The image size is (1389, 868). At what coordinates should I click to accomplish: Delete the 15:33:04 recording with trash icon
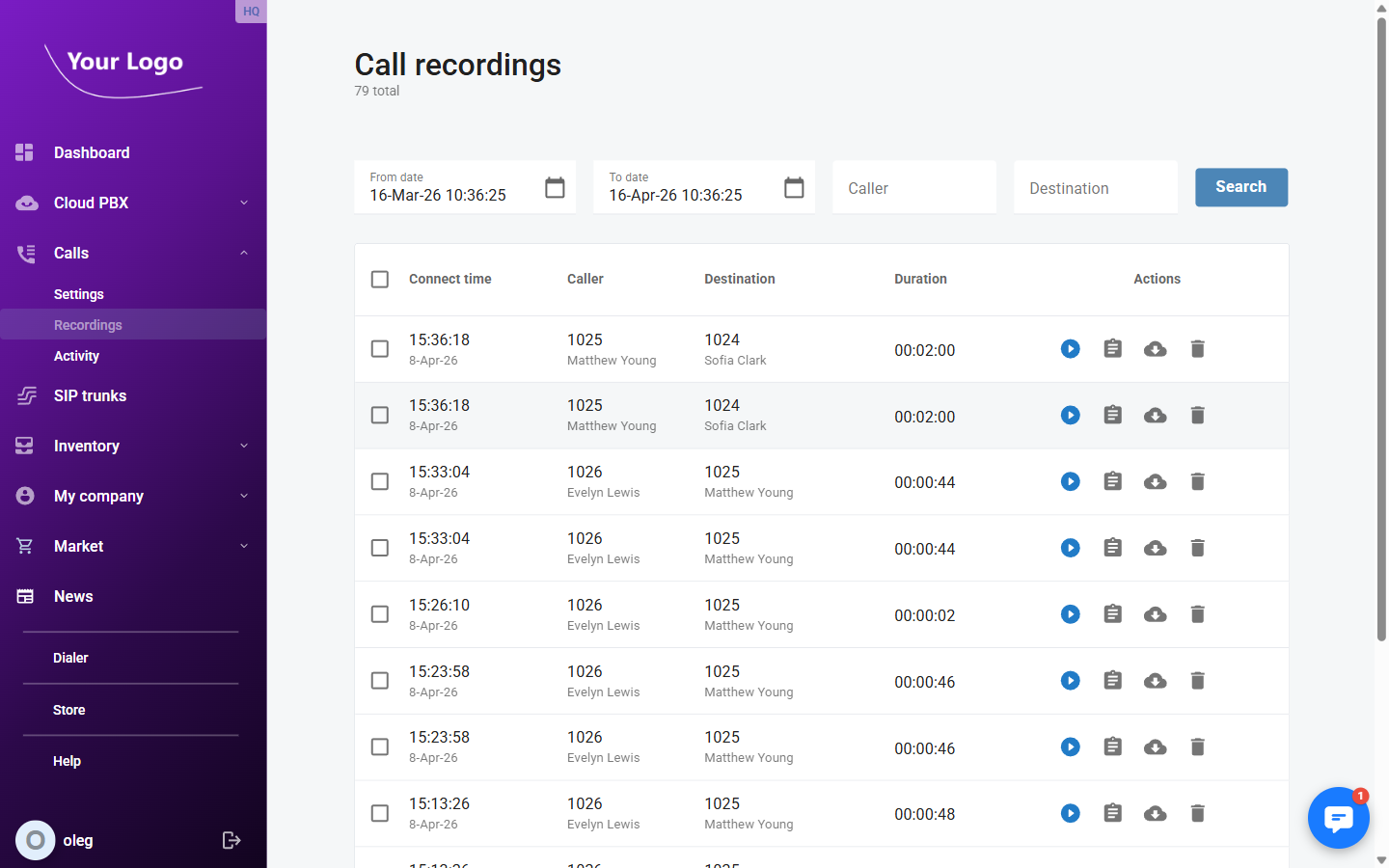1197,481
